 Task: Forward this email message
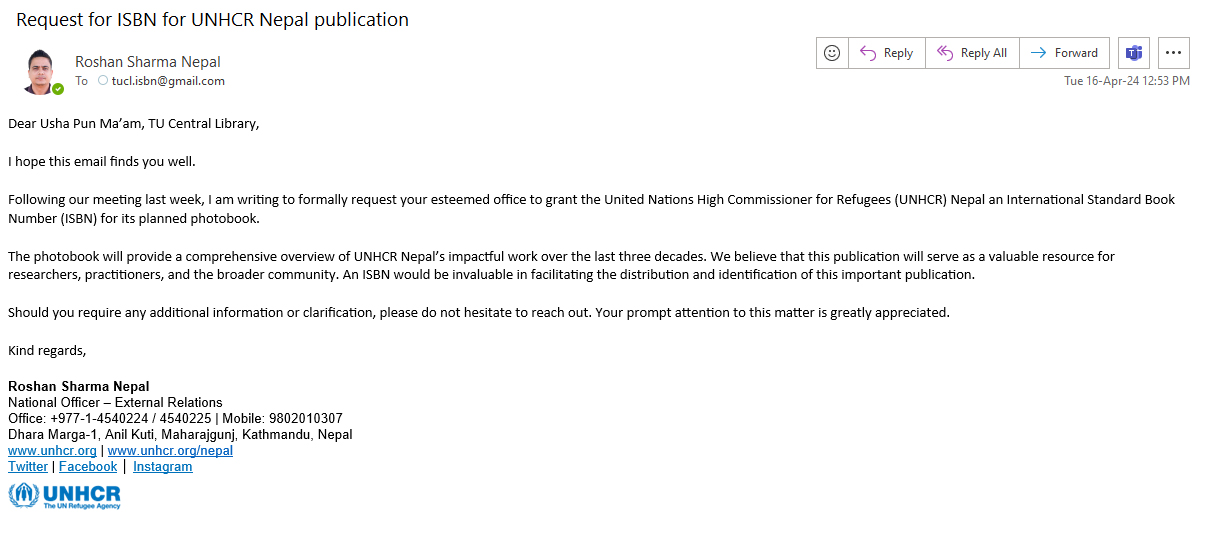click(1064, 53)
